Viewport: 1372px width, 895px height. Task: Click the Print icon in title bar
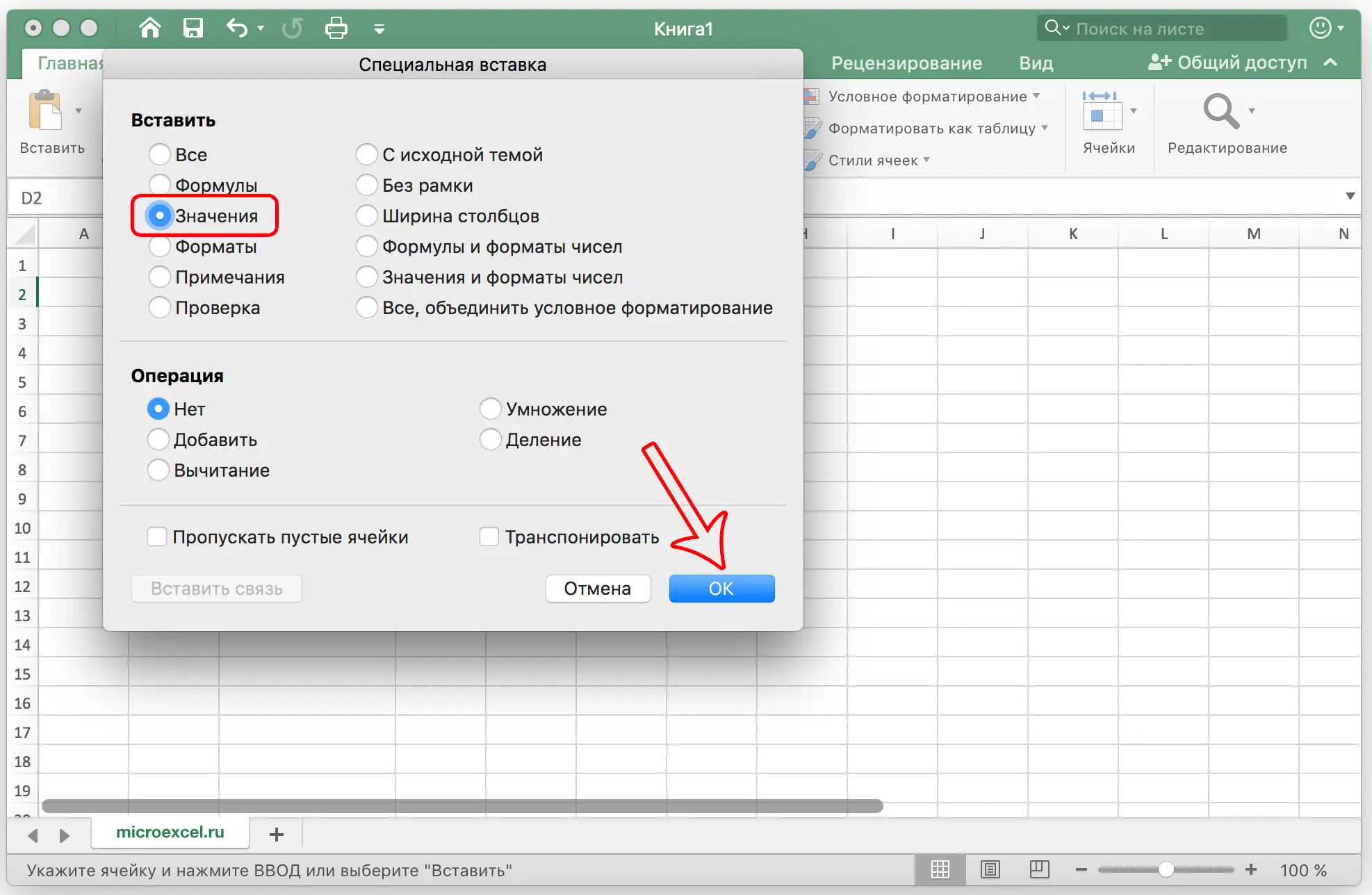pos(336,28)
